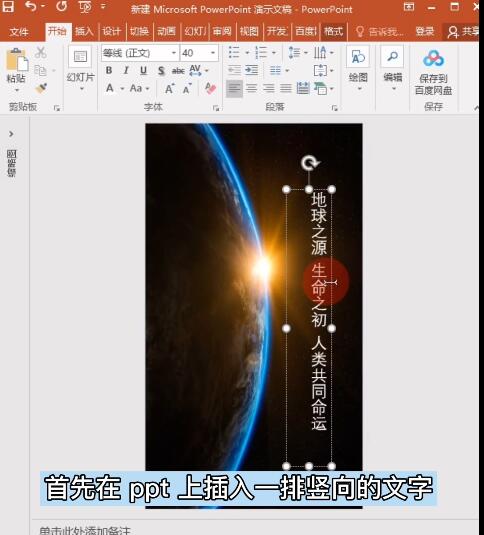The height and width of the screenshot is (535, 484).
Task: Open the font name 等线 (正文) dropdown
Action: click(x=174, y=53)
